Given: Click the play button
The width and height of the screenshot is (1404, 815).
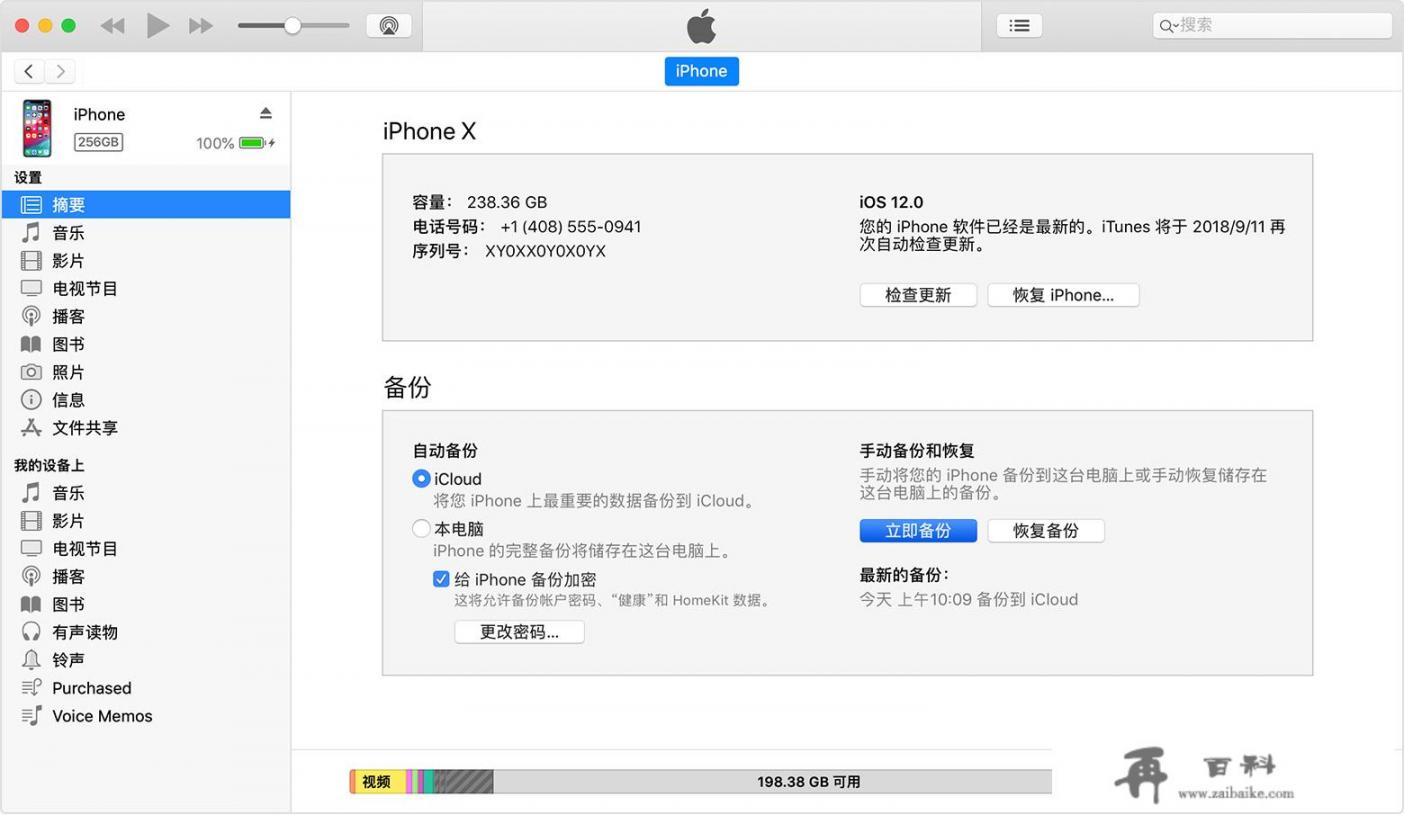Looking at the screenshot, I should (x=157, y=25).
